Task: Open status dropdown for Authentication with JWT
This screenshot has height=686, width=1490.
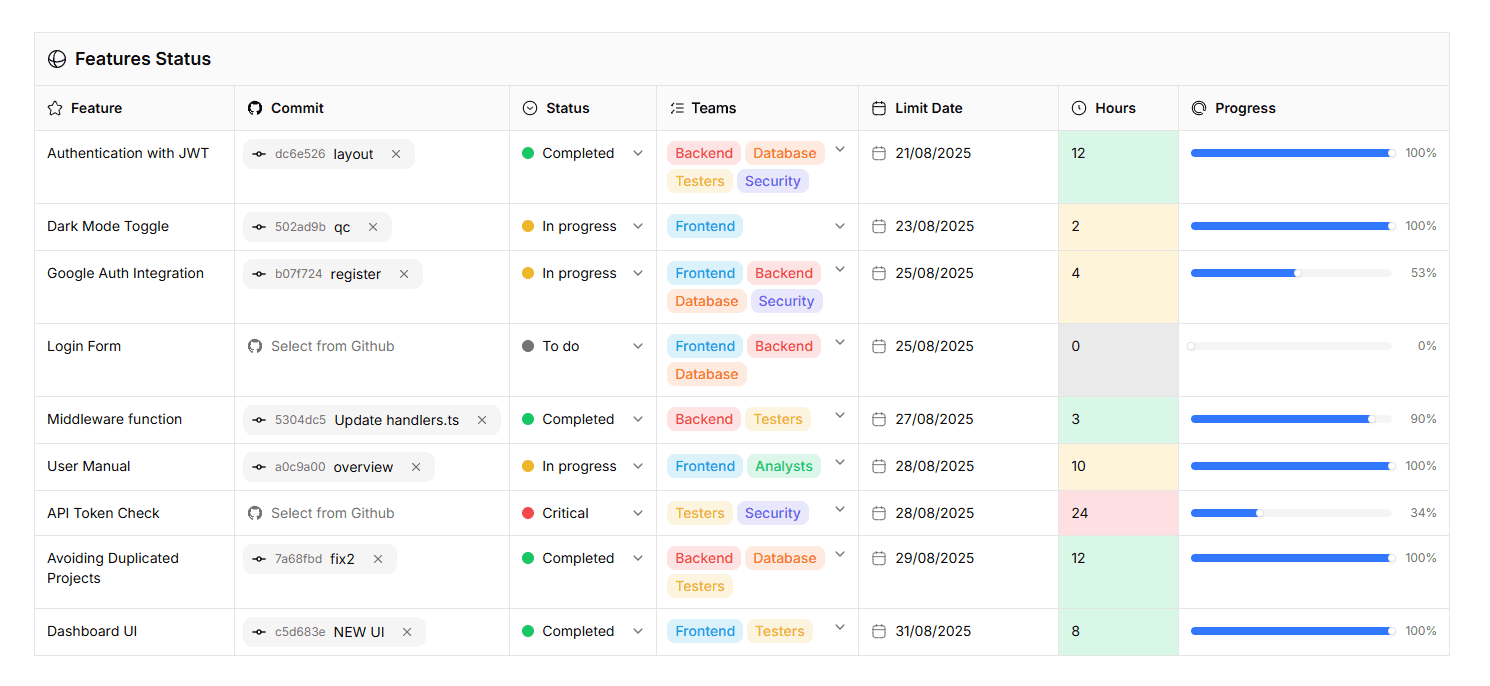Action: 638,153
